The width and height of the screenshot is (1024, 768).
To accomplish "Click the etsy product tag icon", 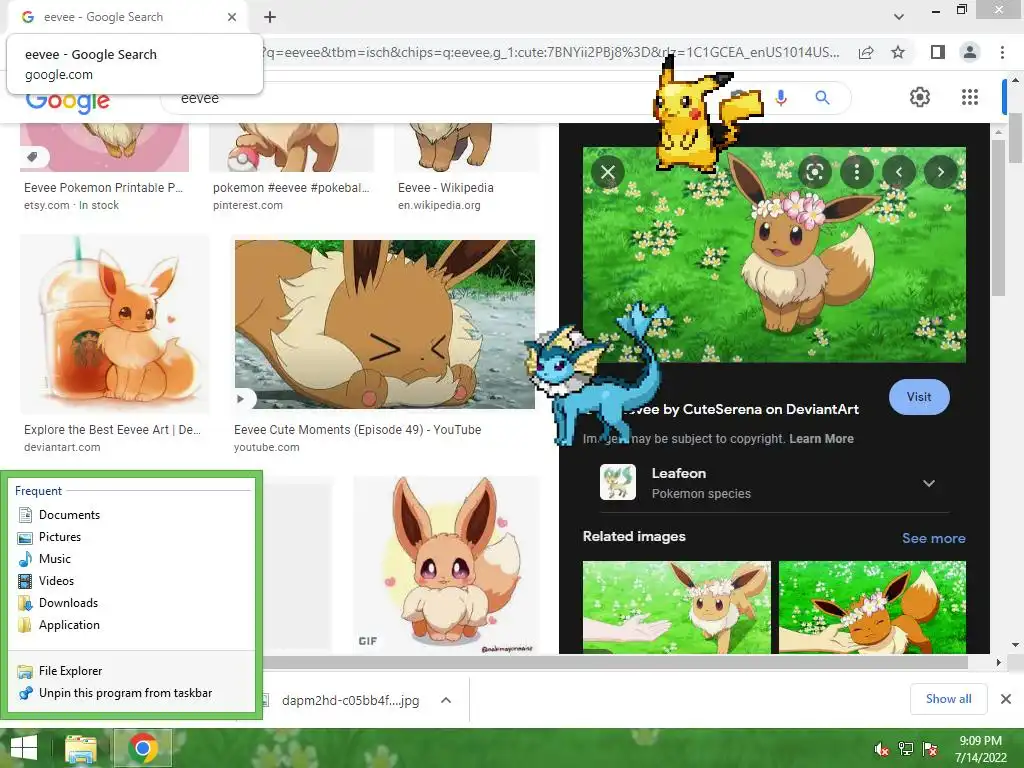I will 33,157.
